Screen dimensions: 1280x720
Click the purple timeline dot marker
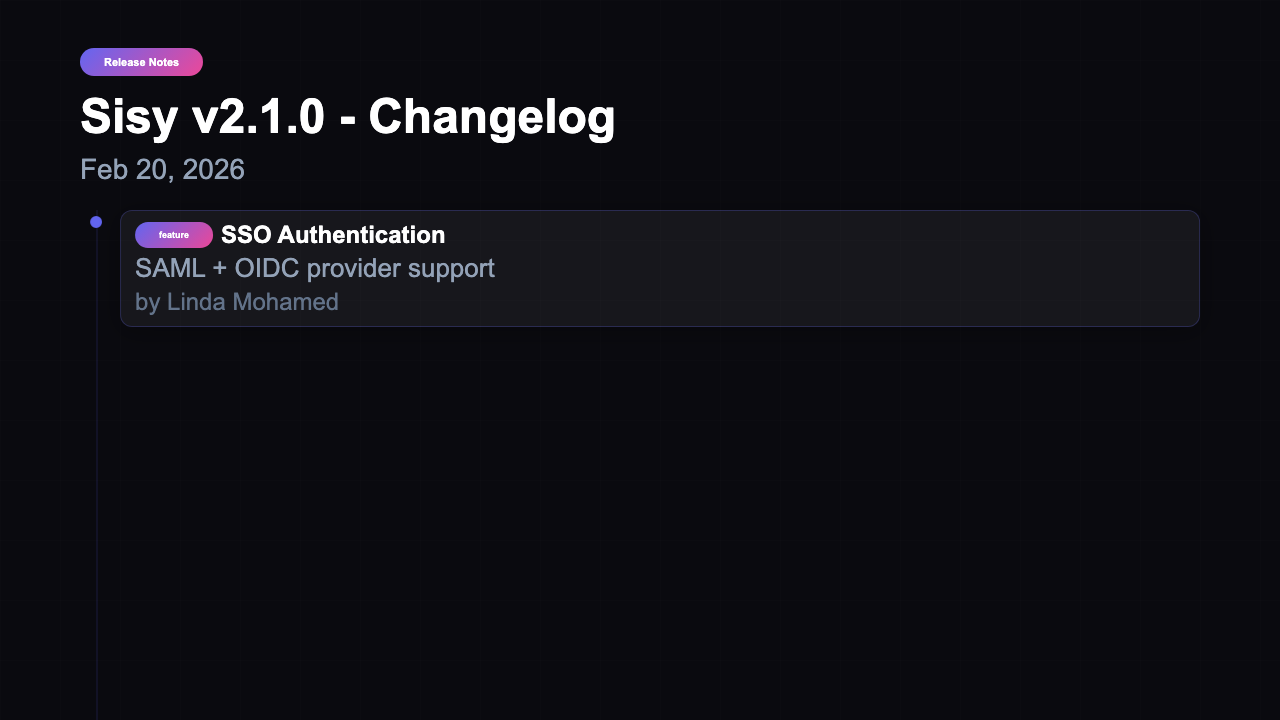tap(96, 222)
